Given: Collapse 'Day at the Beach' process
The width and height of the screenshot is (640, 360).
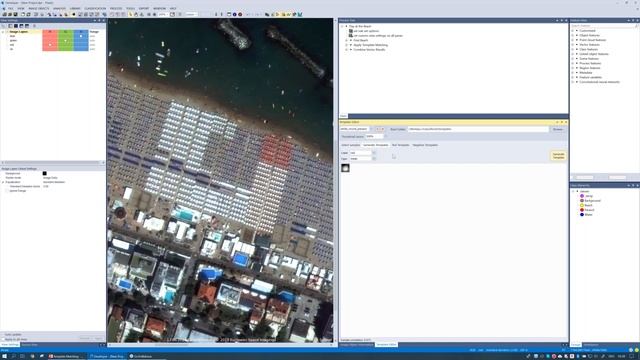Looking at the screenshot, I should (x=342, y=26).
